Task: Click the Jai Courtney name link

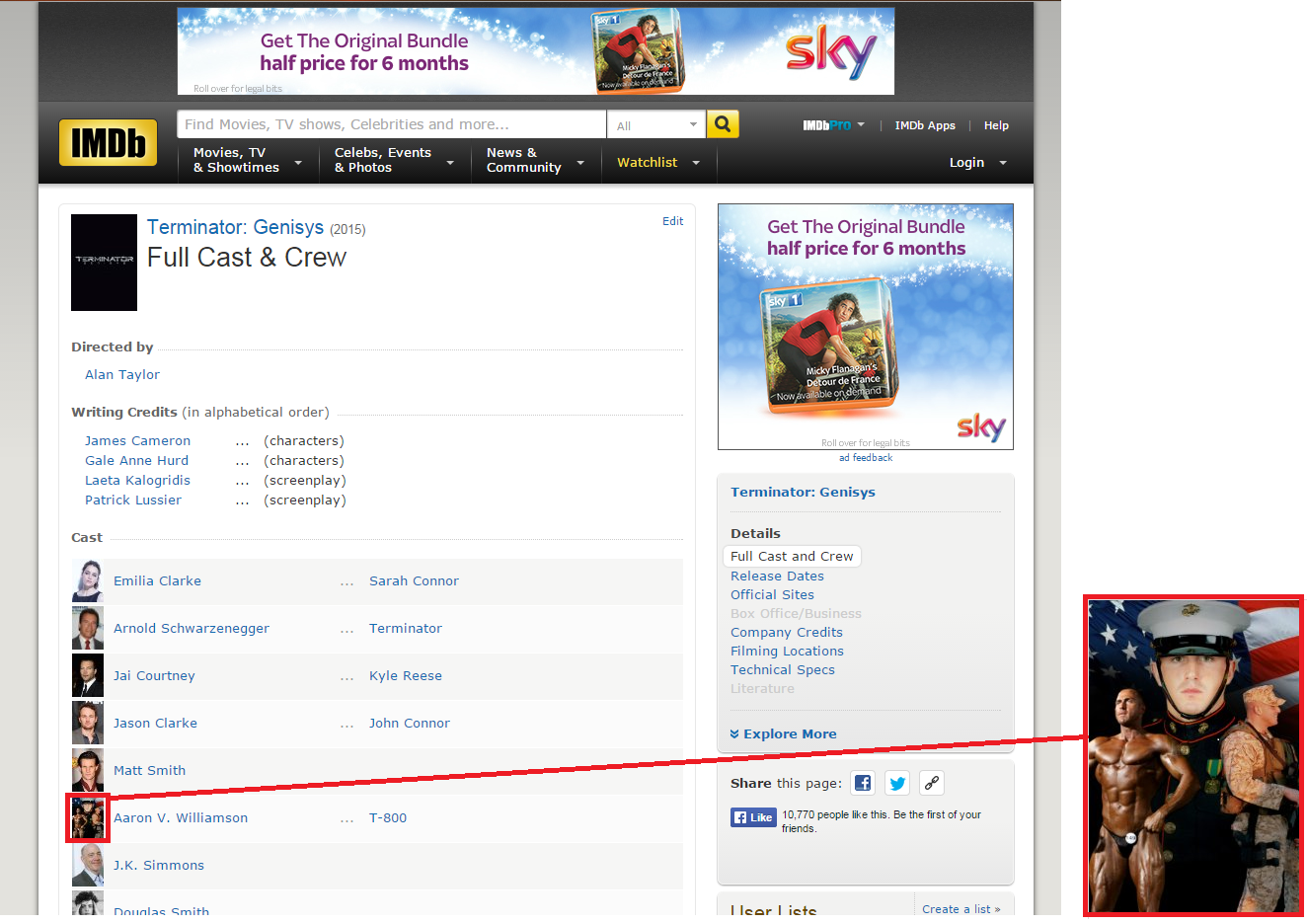Action: pyautogui.click(x=154, y=675)
